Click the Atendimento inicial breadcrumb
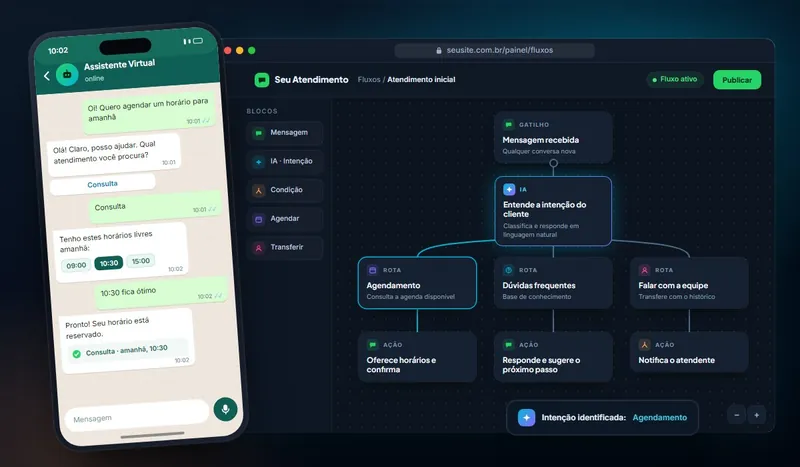 [x=421, y=80]
